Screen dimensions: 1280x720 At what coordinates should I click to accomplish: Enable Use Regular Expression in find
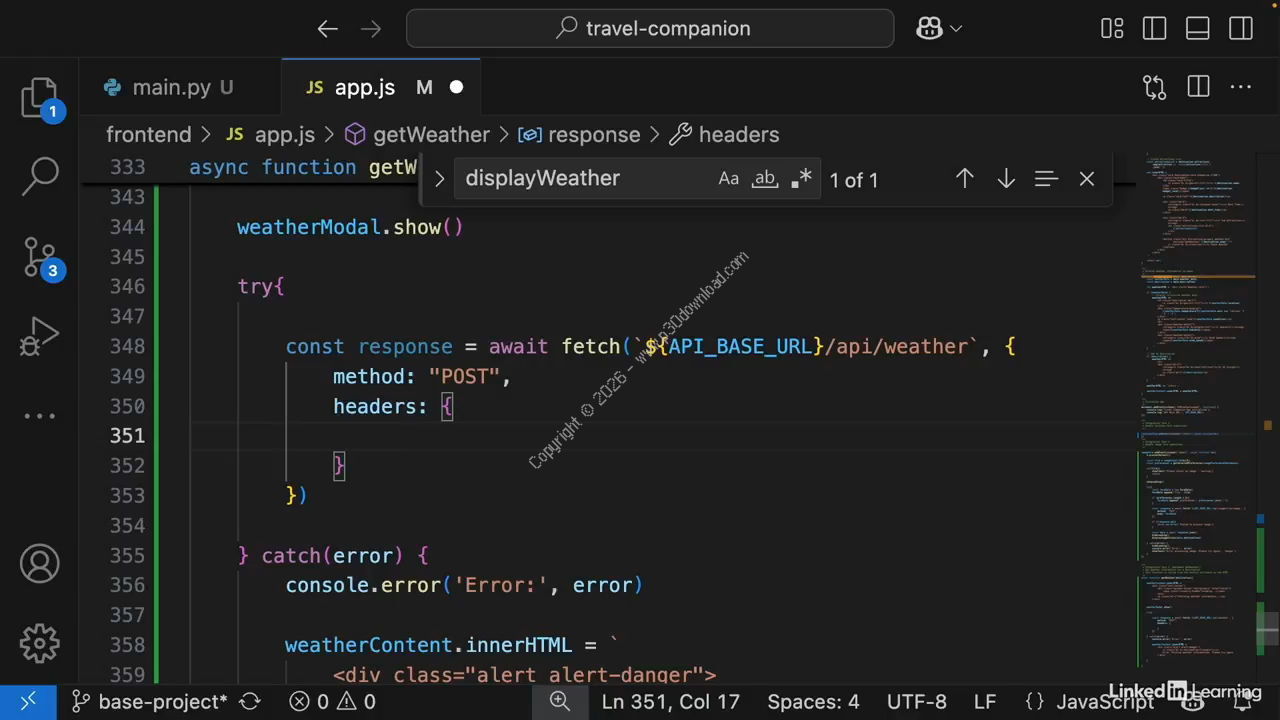point(801,179)
